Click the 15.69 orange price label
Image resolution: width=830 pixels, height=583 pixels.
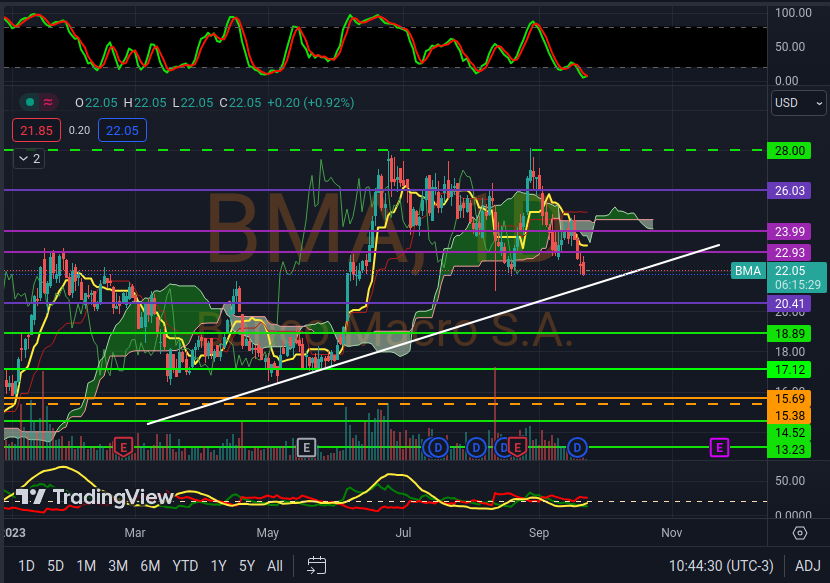point(789,398)
